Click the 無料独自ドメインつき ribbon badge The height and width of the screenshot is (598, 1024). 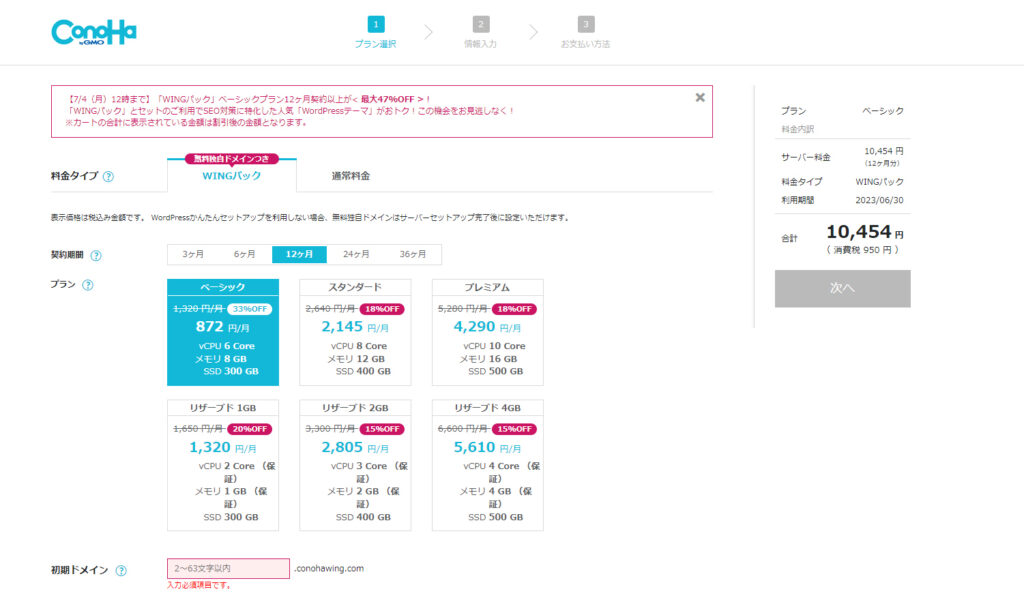232,159
